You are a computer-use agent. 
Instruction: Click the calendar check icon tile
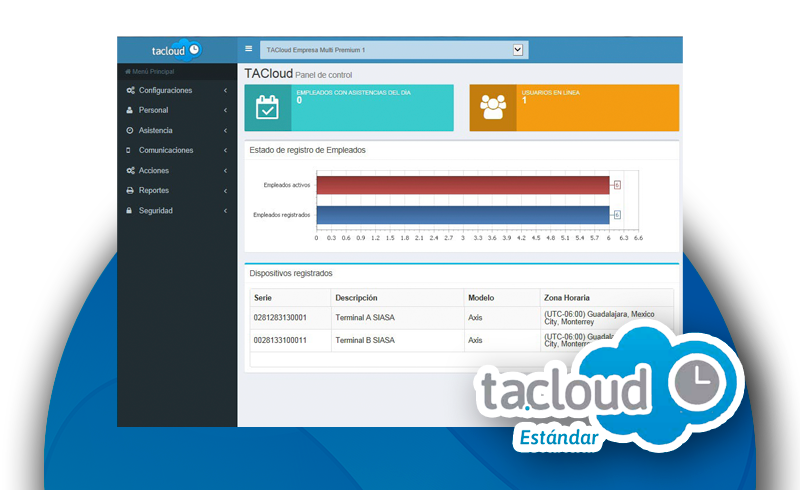(x=268, y=108)
